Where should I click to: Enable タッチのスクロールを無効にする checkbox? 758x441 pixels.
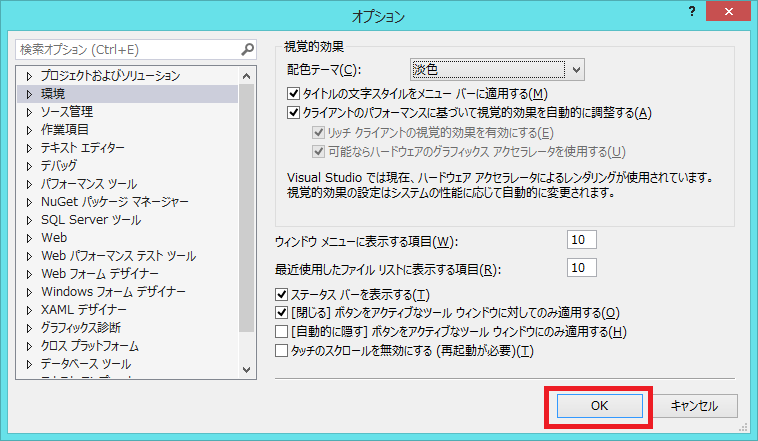coord(281,350)
